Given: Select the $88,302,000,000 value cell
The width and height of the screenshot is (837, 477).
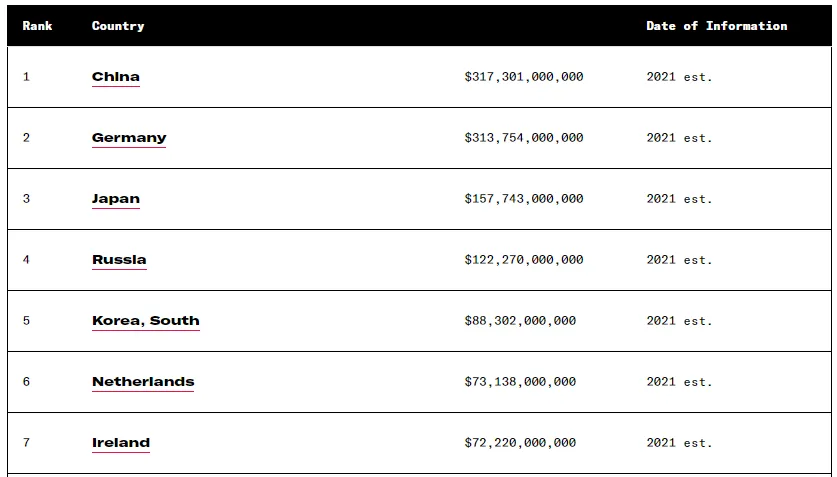Looking at the screenshot, I should [x=520, y=321].
